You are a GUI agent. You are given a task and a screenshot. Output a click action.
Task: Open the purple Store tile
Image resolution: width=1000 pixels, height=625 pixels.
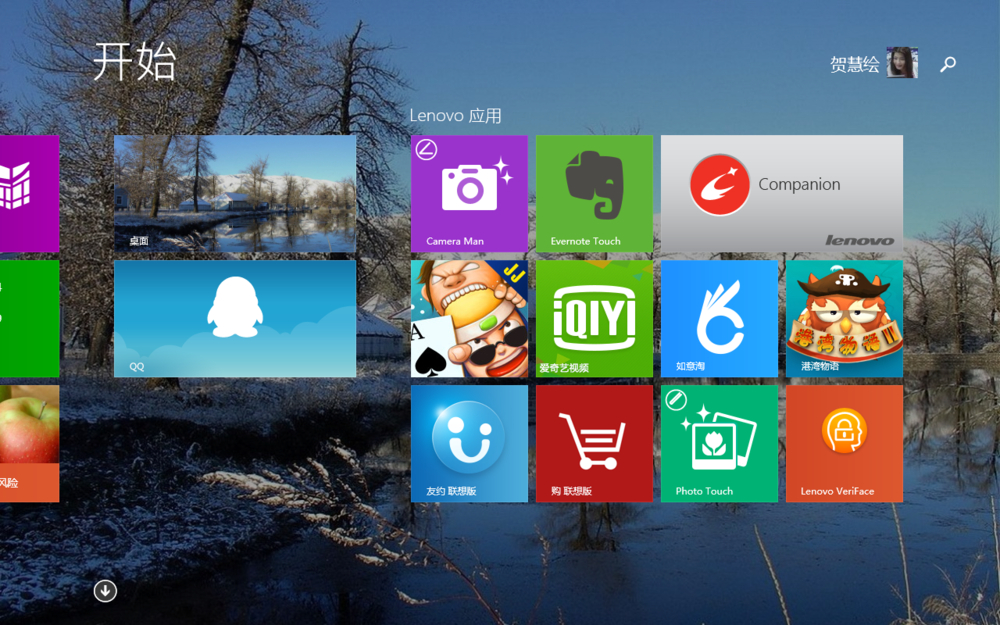29,193
